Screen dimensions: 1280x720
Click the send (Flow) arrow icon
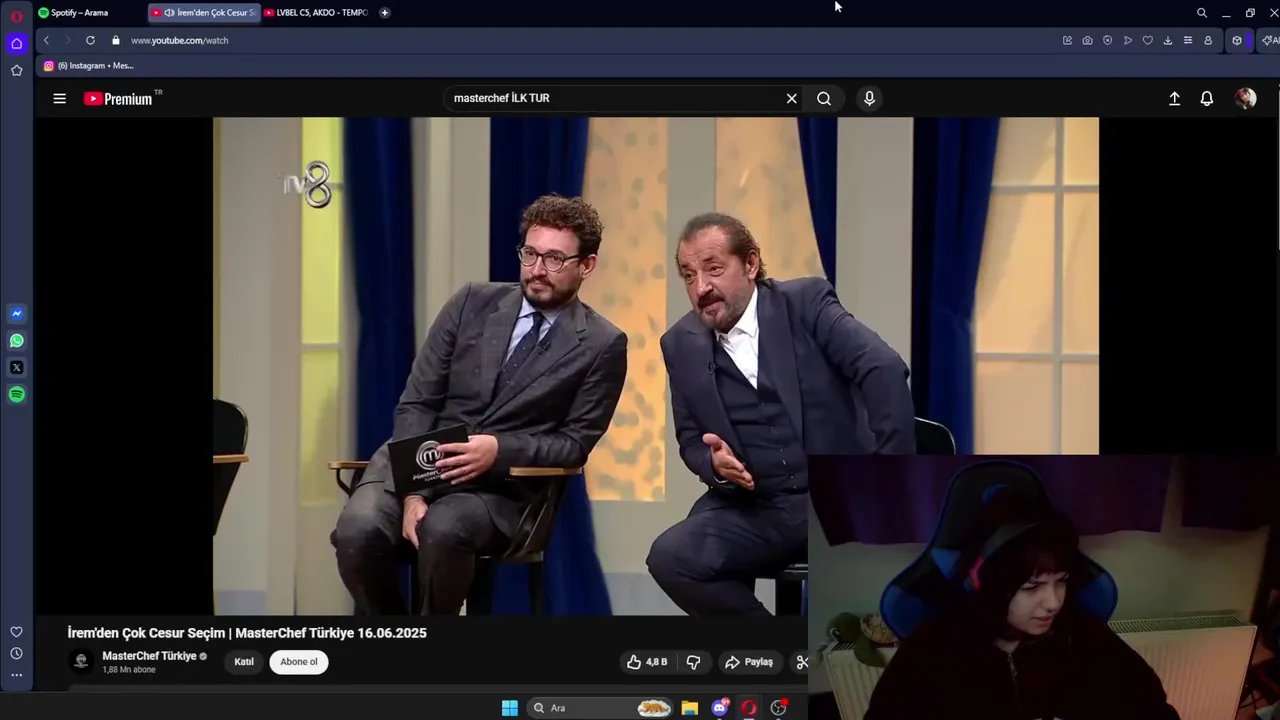pyautogui.click(x=1127, y=40)
